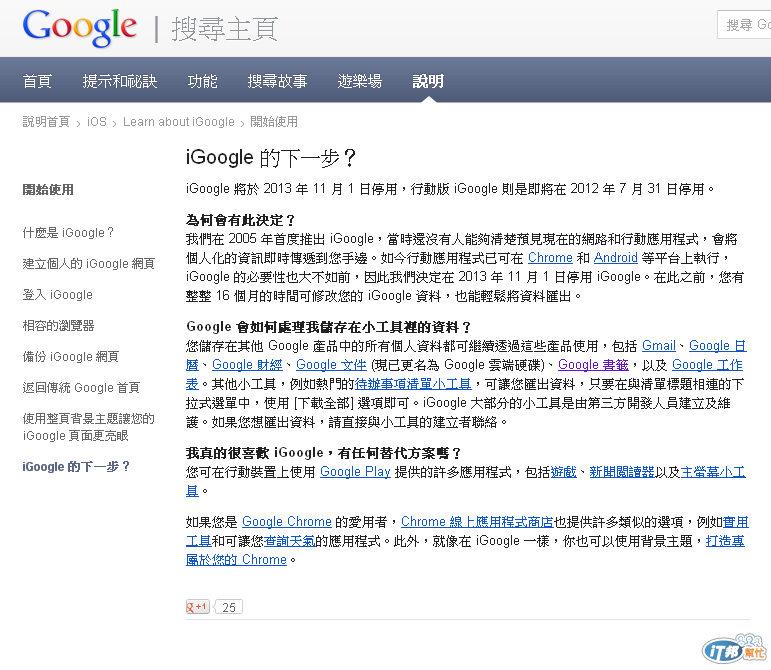Open the 搜尋故事 nav tab
The height and width of the screenshot is (670, 771).
[x=277, y=81]
